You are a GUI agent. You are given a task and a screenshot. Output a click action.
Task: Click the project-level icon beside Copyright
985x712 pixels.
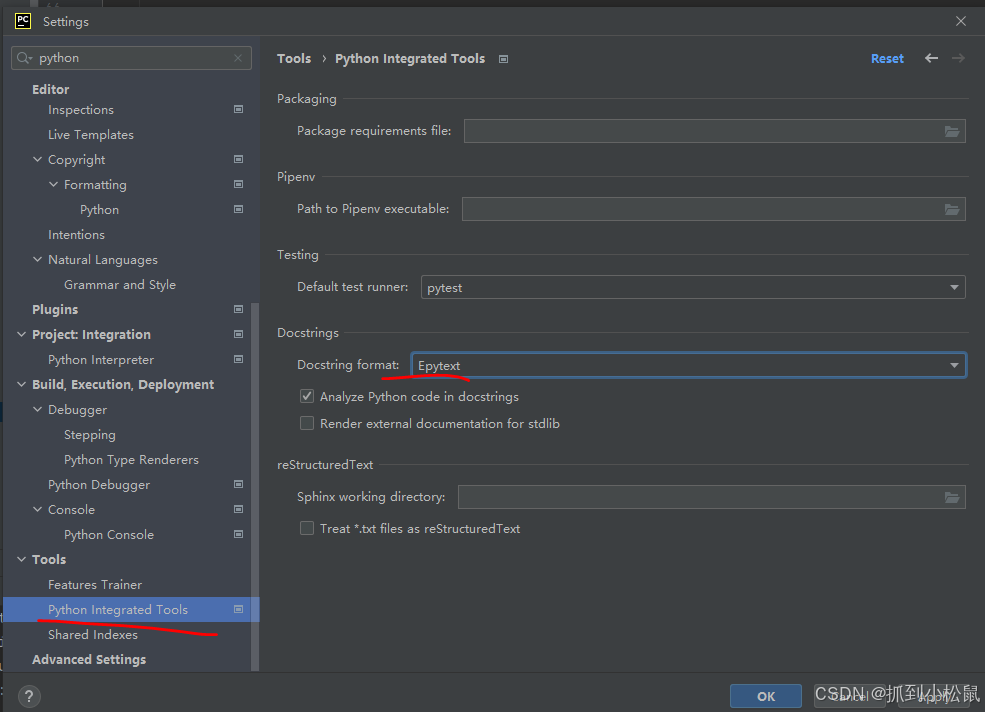pos(239,160)
